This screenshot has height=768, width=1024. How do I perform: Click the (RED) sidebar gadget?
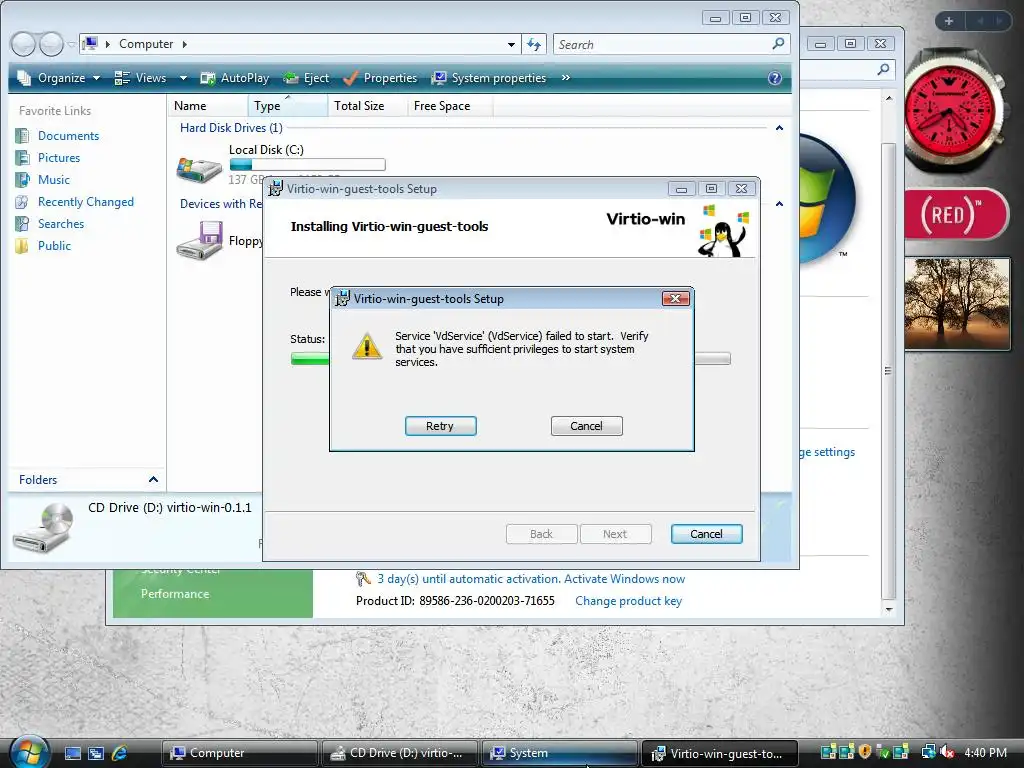click(x=955, y=214)
